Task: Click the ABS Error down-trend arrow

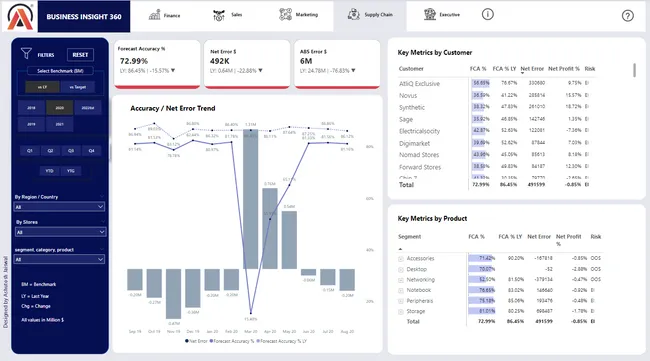Action: 353,70
